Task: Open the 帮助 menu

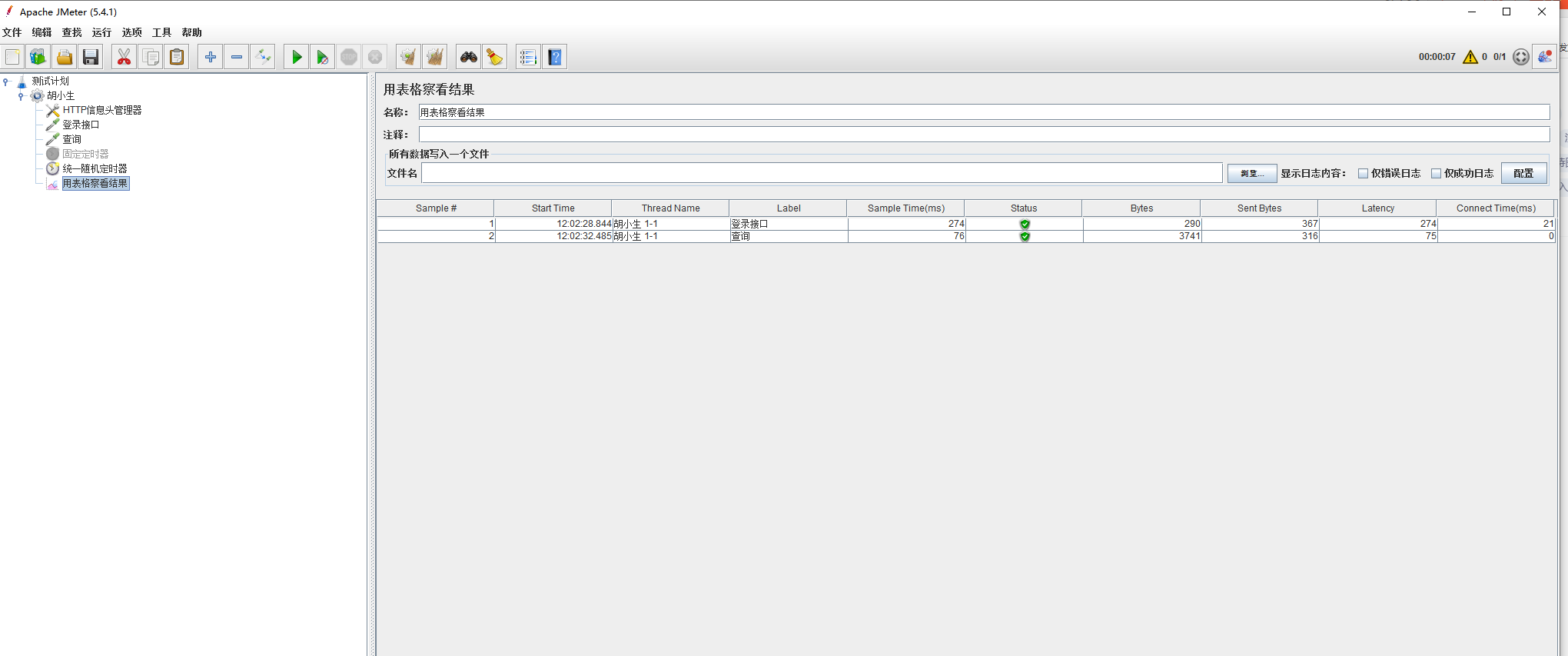Action: pyautogui.click(x=191, y=32)
